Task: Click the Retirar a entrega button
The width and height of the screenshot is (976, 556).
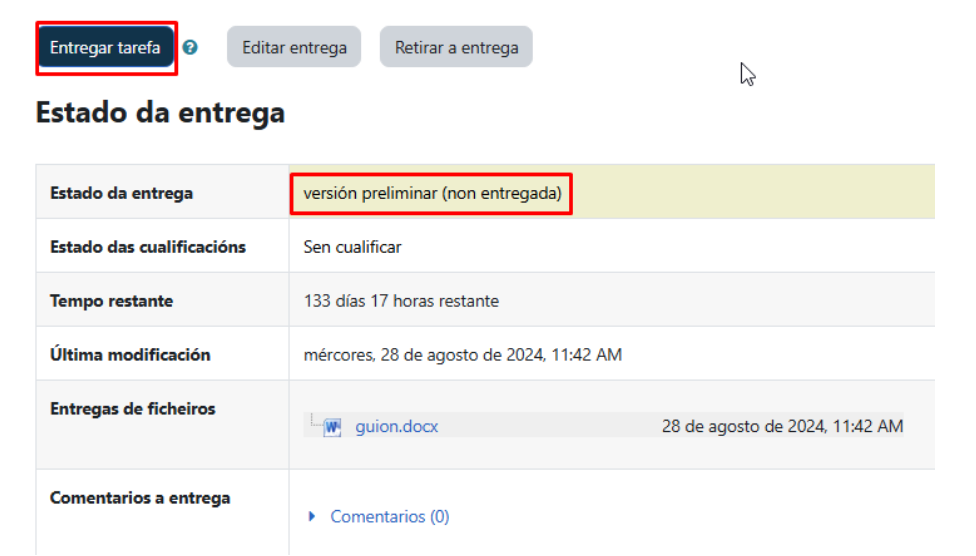Action: (x=456, y=48)
